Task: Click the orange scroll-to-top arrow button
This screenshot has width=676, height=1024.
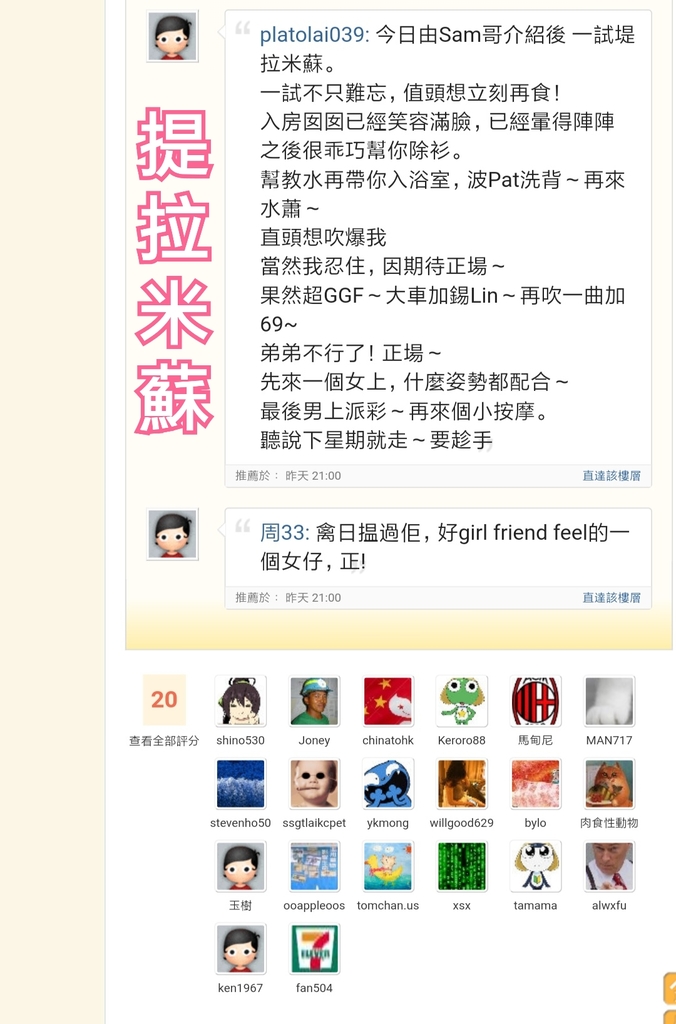Action: coord(669,987)
